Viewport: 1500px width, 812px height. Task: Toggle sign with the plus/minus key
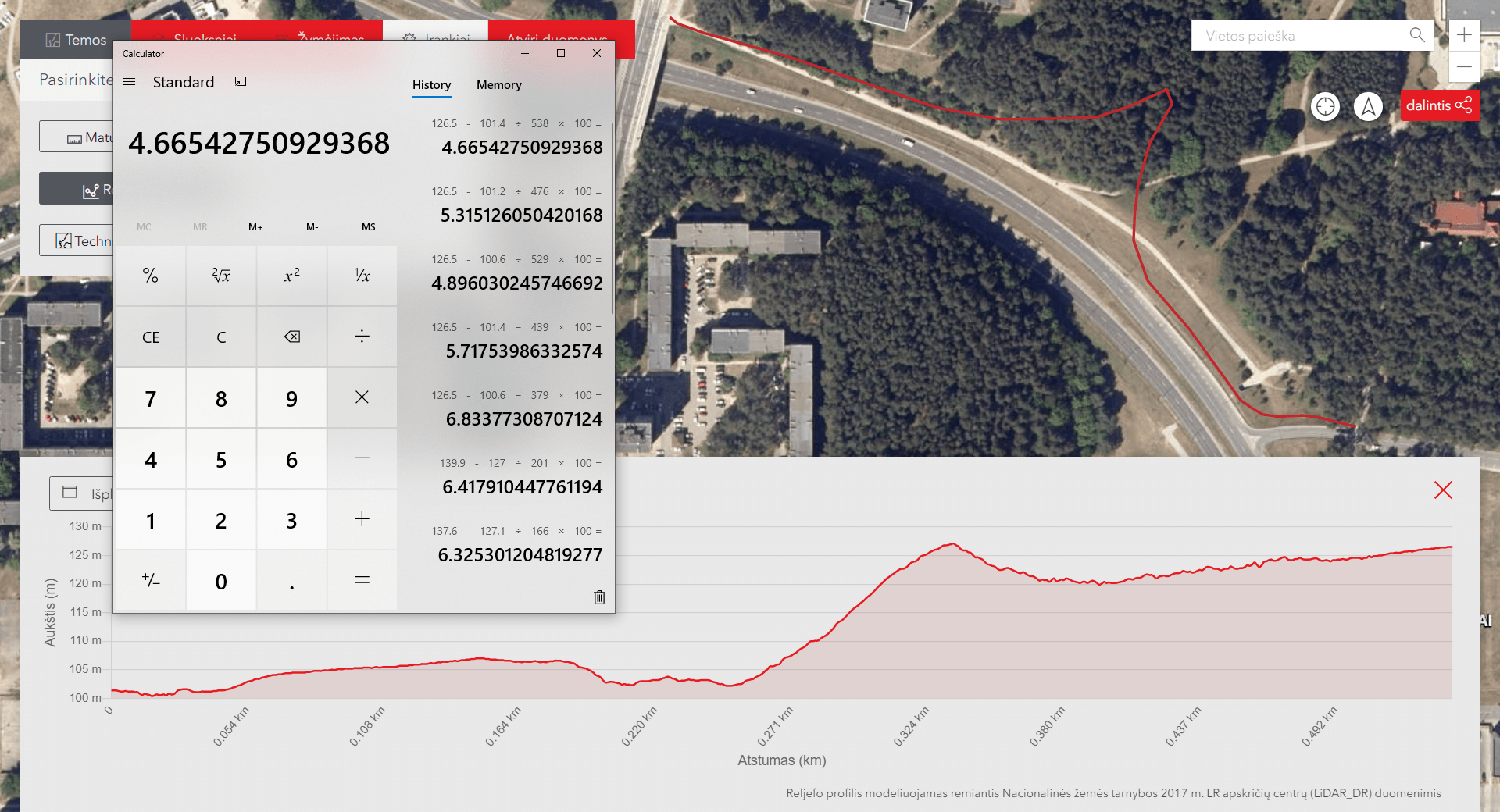point(151,581)
